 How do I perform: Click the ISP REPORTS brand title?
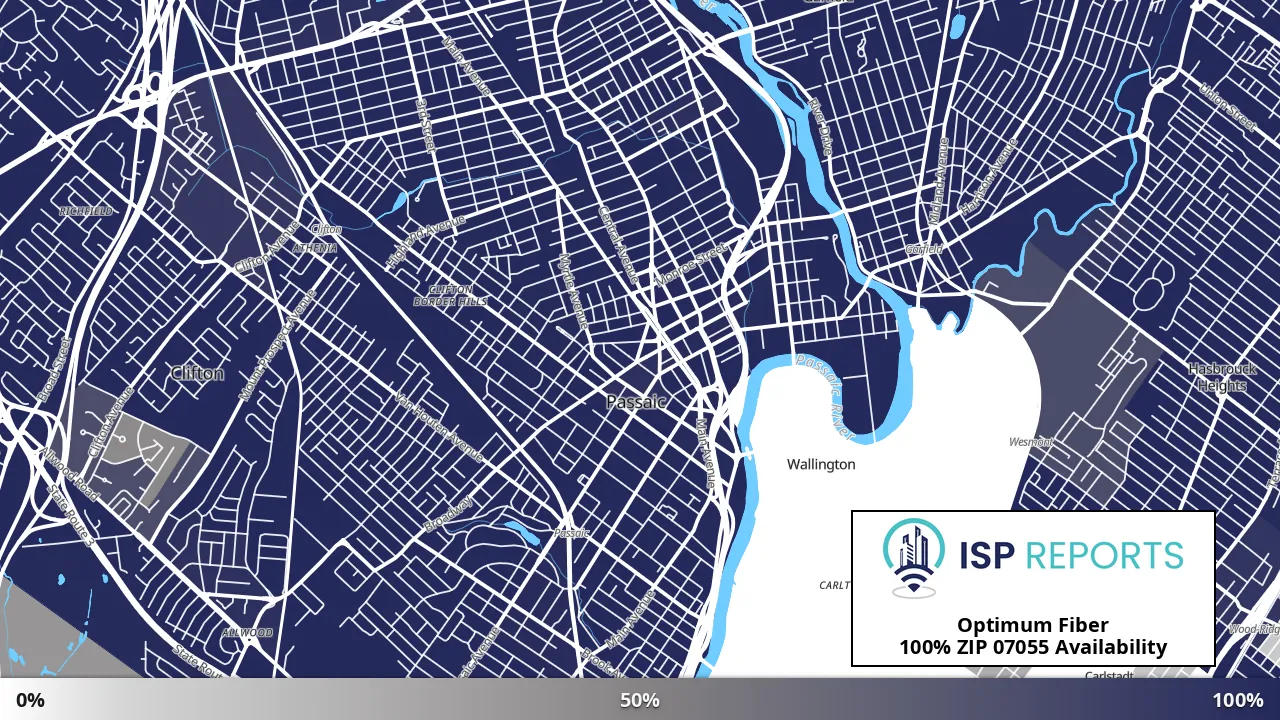pos(1071,555)
